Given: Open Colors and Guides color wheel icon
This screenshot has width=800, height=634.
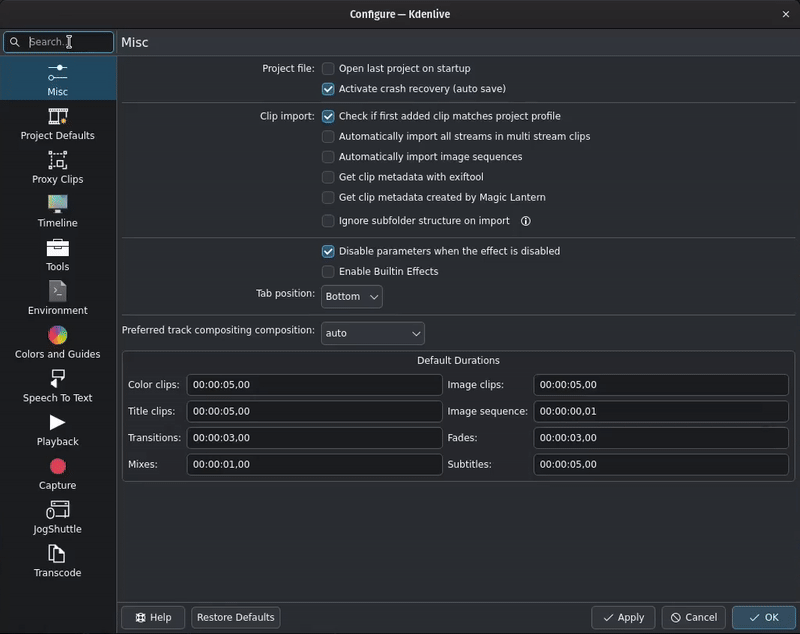Looking at the screenshot, I should pyautogui.click(x=58, y=335).
